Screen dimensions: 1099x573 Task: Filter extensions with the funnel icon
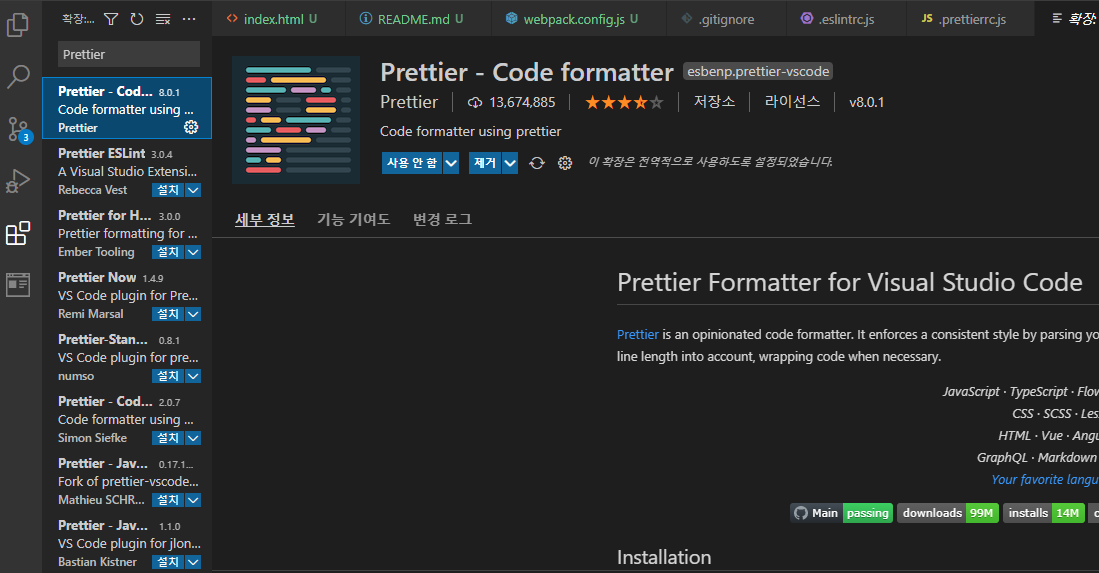111,19
